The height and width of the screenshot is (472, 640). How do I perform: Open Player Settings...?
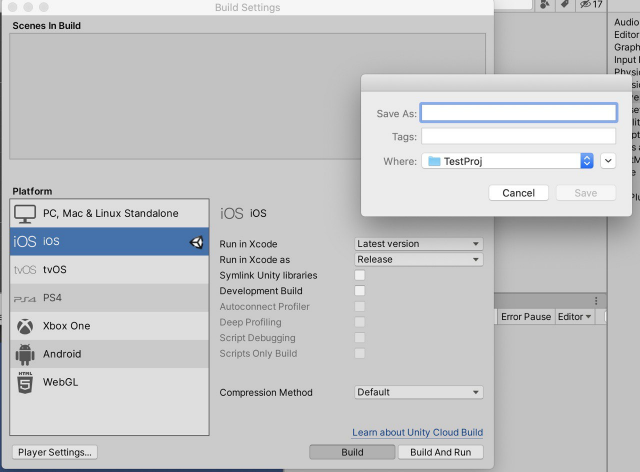55,452
